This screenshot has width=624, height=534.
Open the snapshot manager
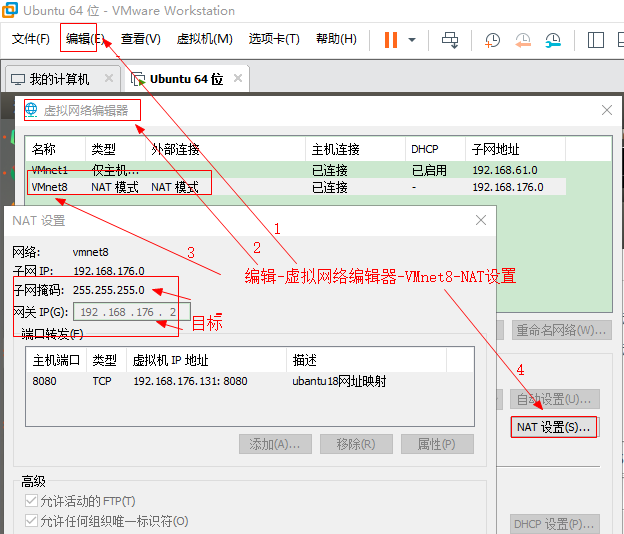(x=553, y=40)
